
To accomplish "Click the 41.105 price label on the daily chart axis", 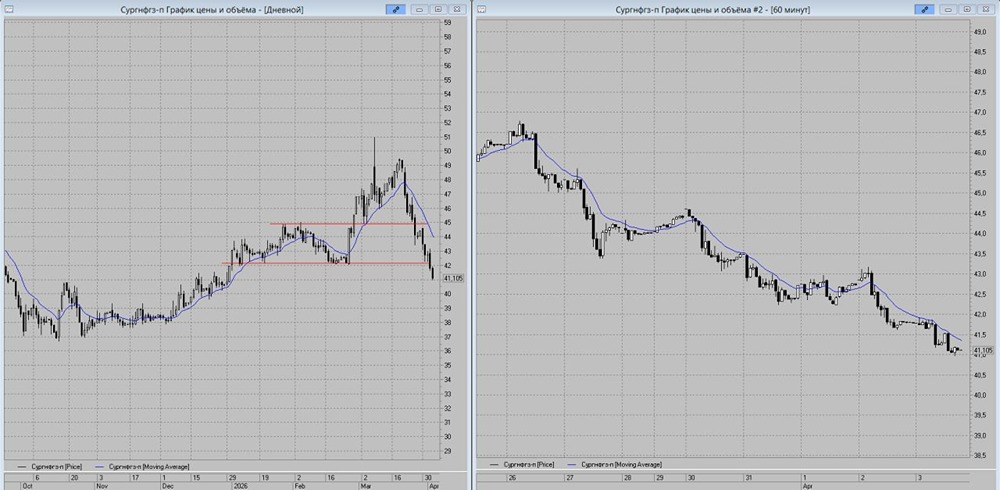I will pyautogui.click(x=452, y=279).
